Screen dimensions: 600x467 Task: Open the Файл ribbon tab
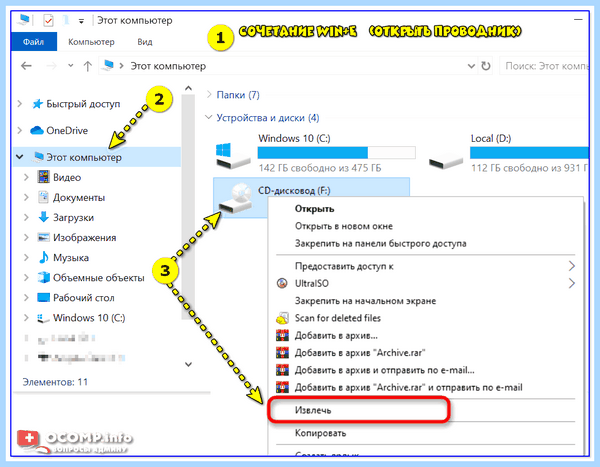[x=34, y=42]
